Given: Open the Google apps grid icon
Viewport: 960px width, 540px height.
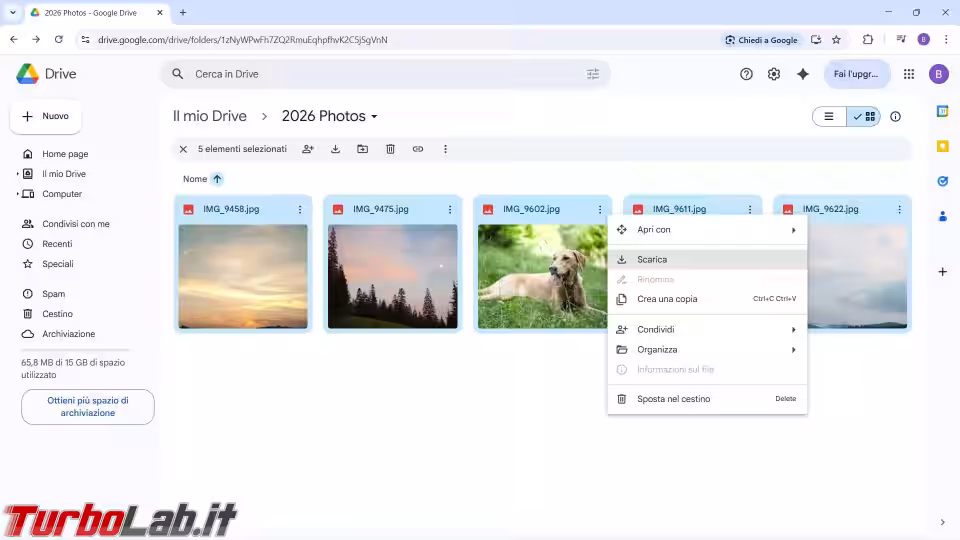Looking at the screenshot, I should pos(909,74).
